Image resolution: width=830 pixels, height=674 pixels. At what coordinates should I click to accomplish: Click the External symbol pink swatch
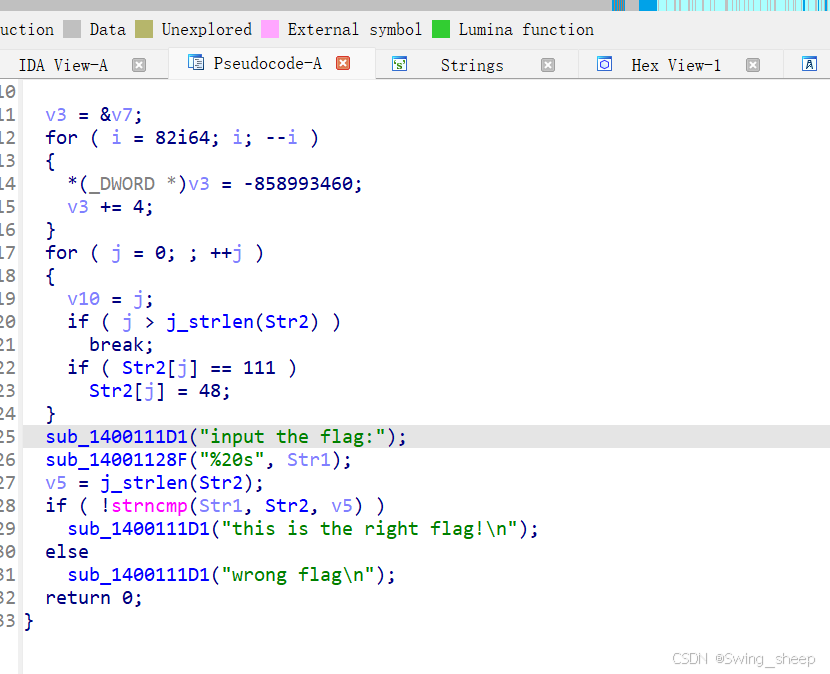(269, 29)
